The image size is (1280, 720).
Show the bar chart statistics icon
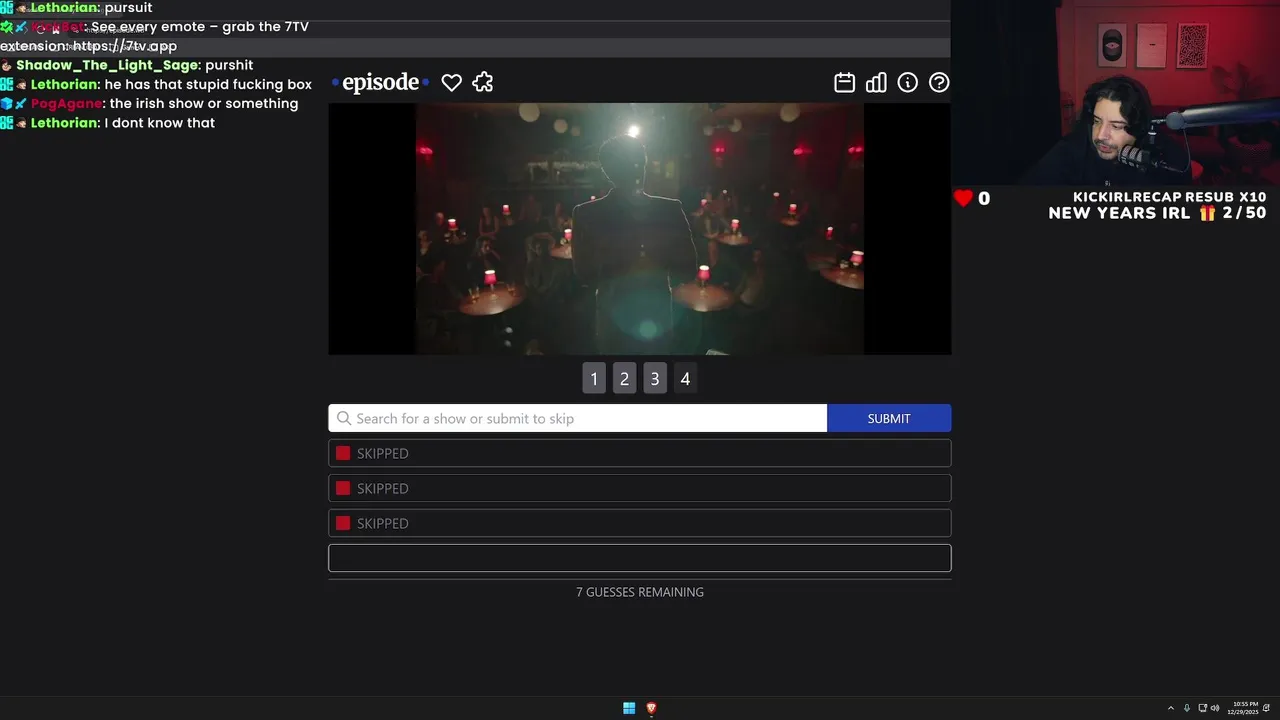[x=876, y=83]
